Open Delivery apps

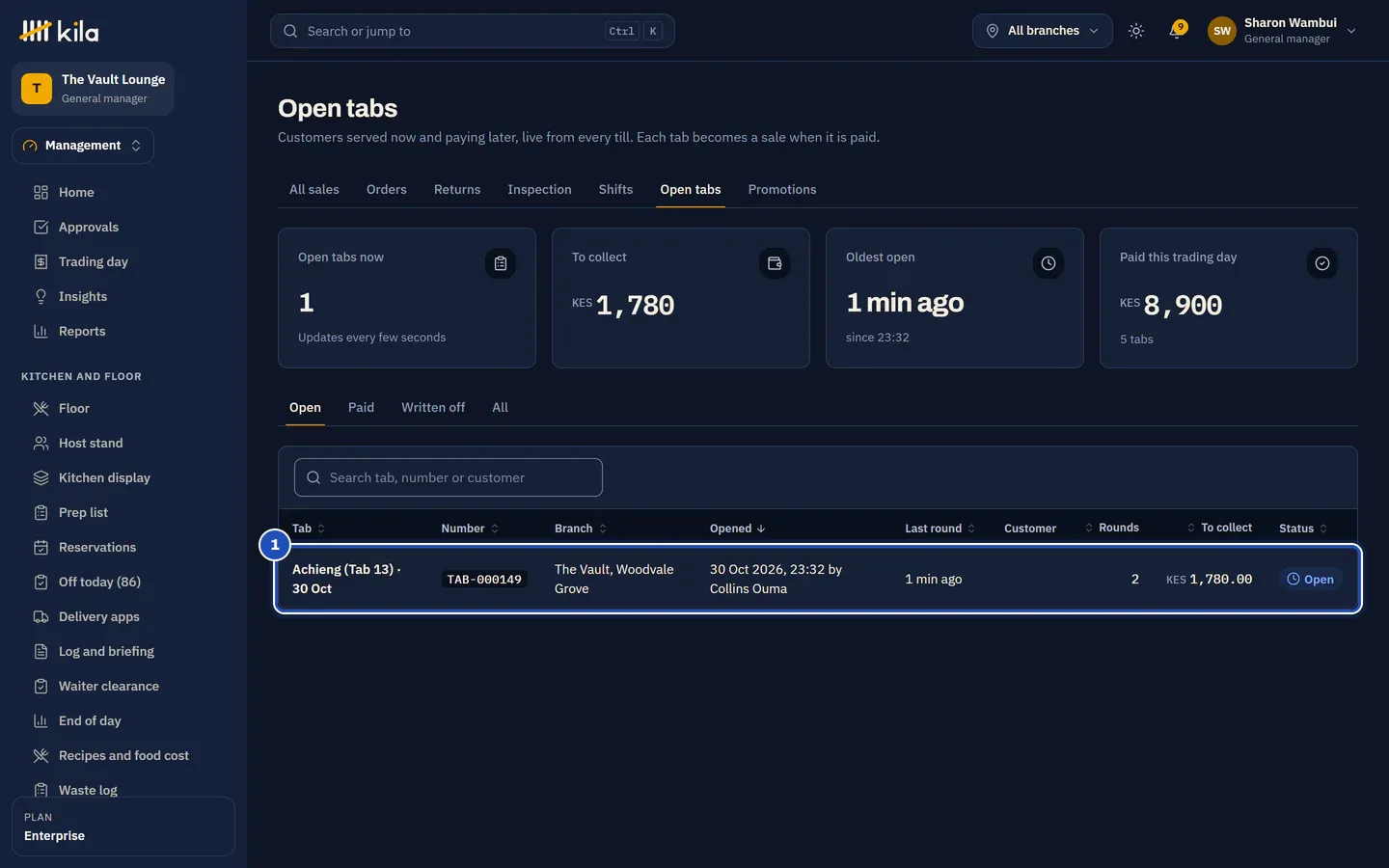pos(98,616)
